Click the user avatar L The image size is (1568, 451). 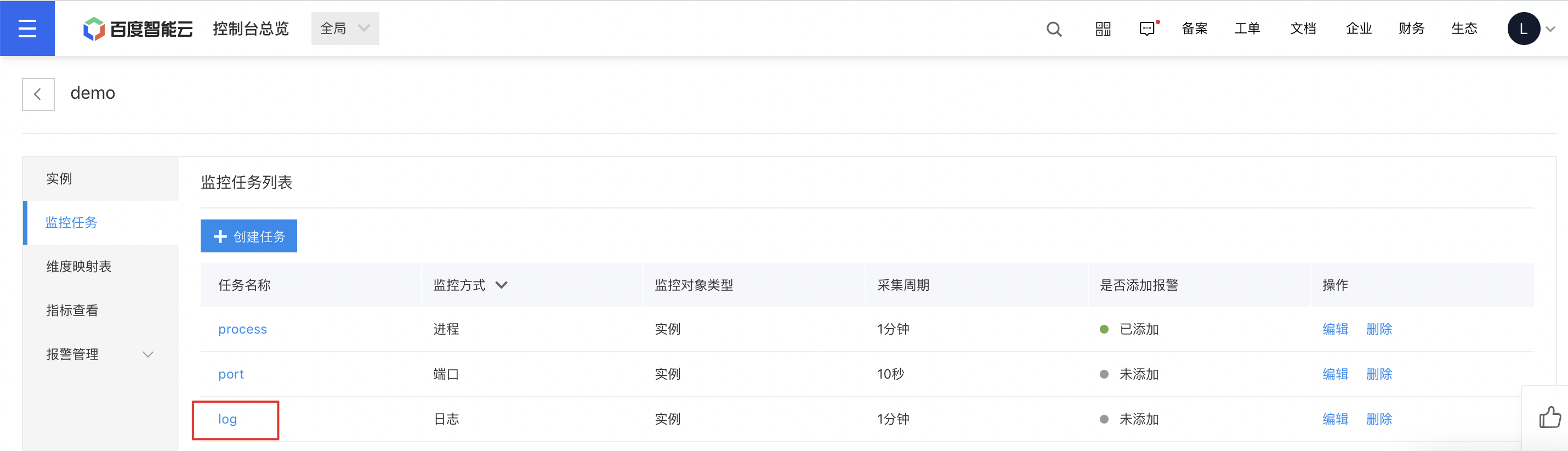point(1523,29)
